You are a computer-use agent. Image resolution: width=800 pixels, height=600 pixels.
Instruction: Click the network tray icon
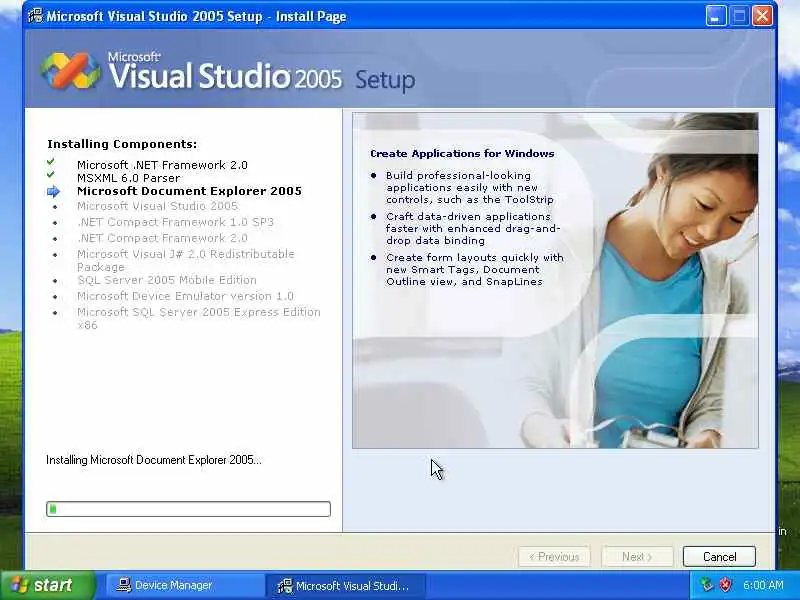[707, 585]
